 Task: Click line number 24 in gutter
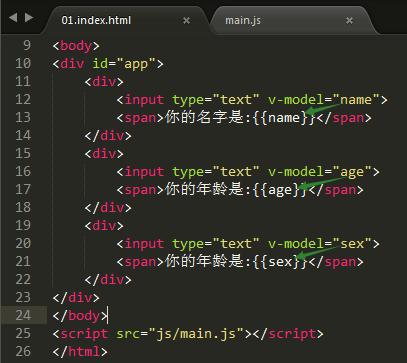pyautogui.click(x=23, y=315)
